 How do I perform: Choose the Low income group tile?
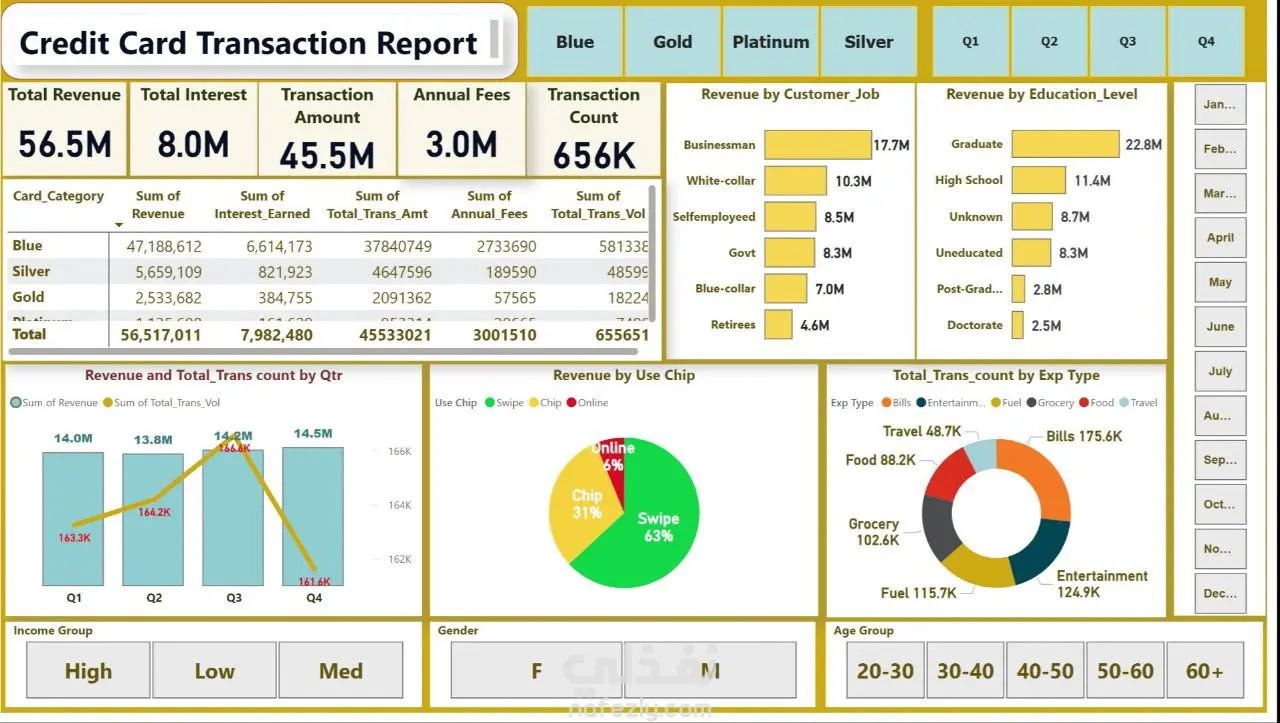click(214, 671)
